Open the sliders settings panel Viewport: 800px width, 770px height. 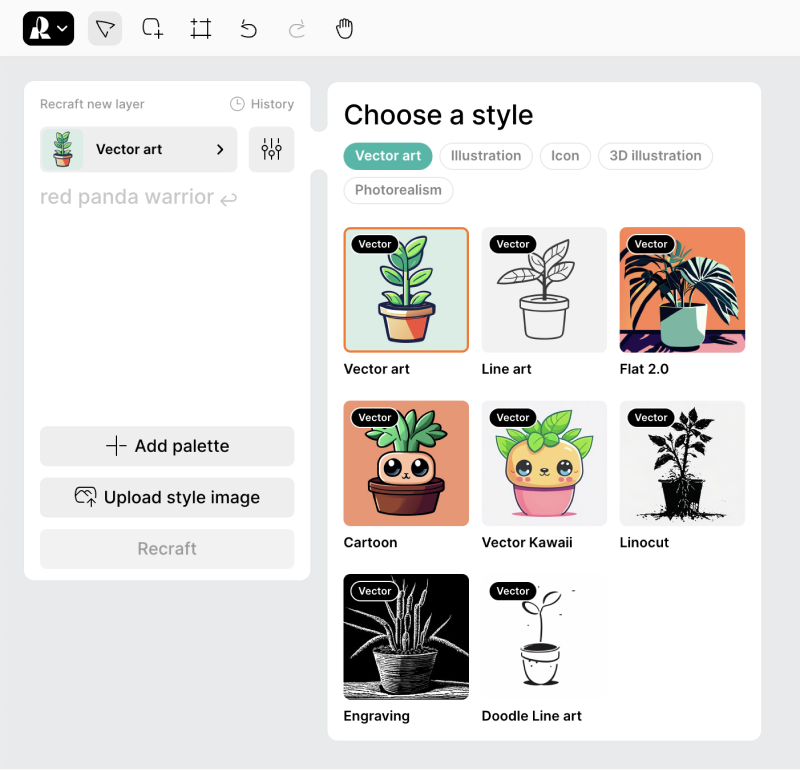click(x=271, y=150)
